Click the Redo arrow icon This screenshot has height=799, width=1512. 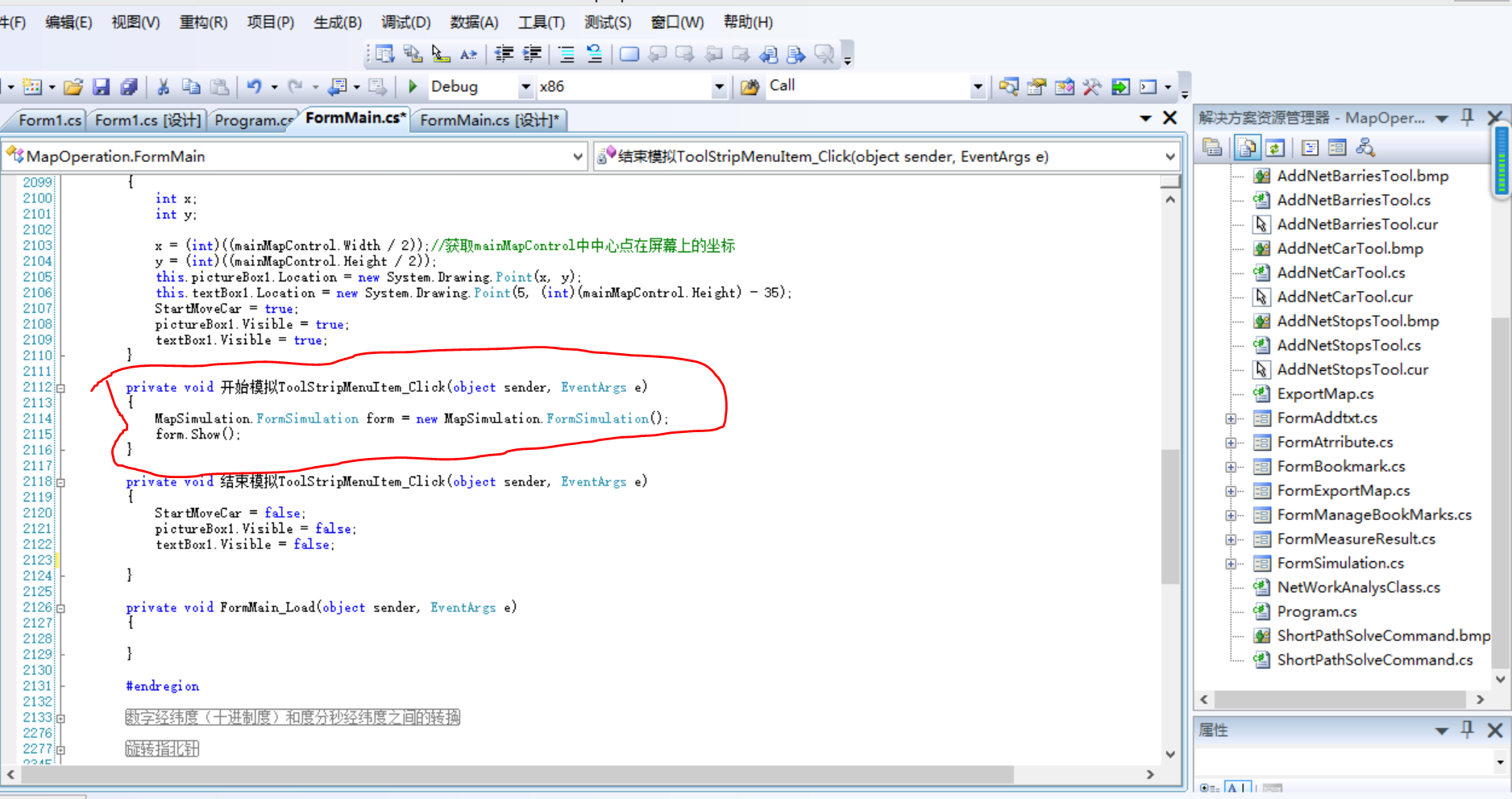coord(296,86)
